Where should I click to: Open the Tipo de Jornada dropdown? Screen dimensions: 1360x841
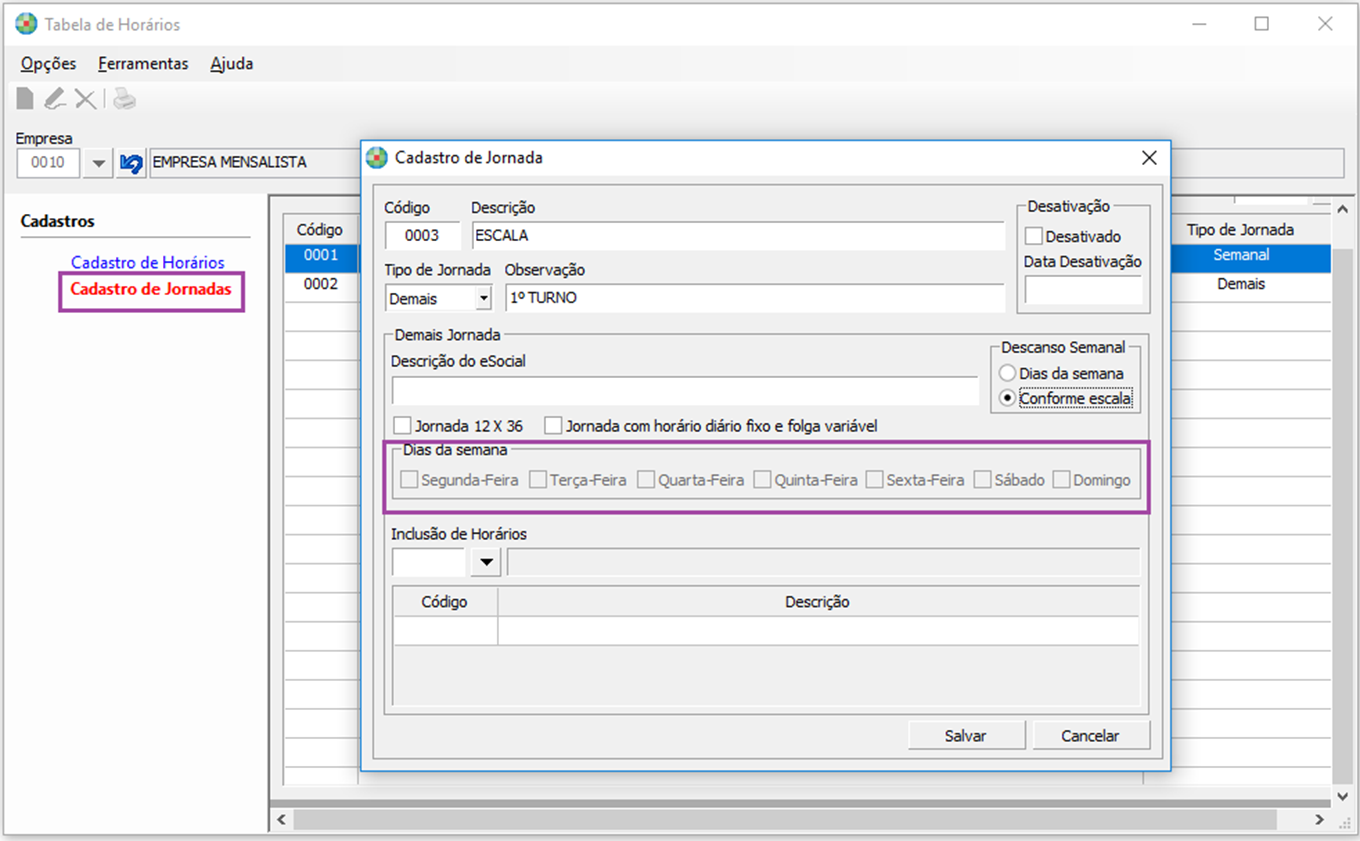[x=484, y=298]
